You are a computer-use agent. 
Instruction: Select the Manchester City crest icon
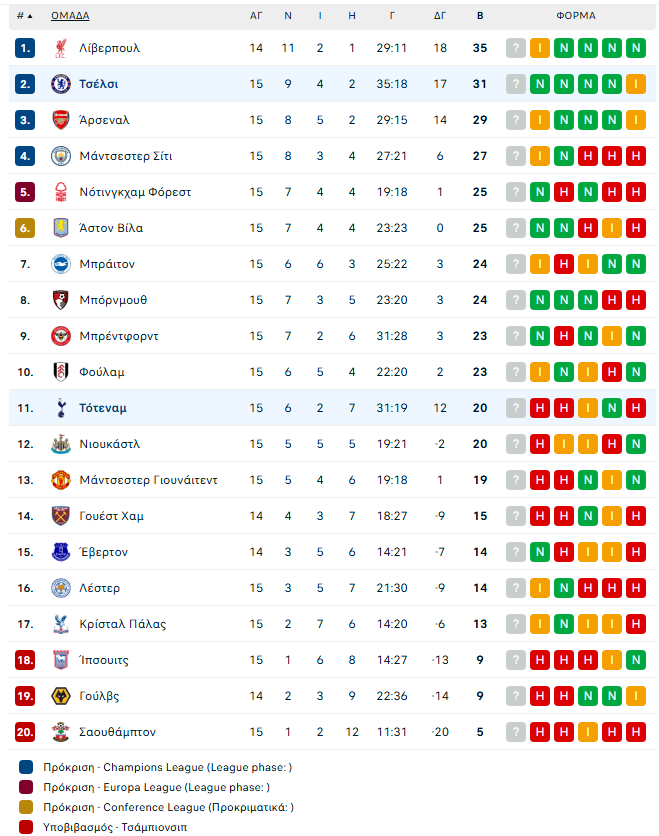pyautogui.click(x=61, y=156)
